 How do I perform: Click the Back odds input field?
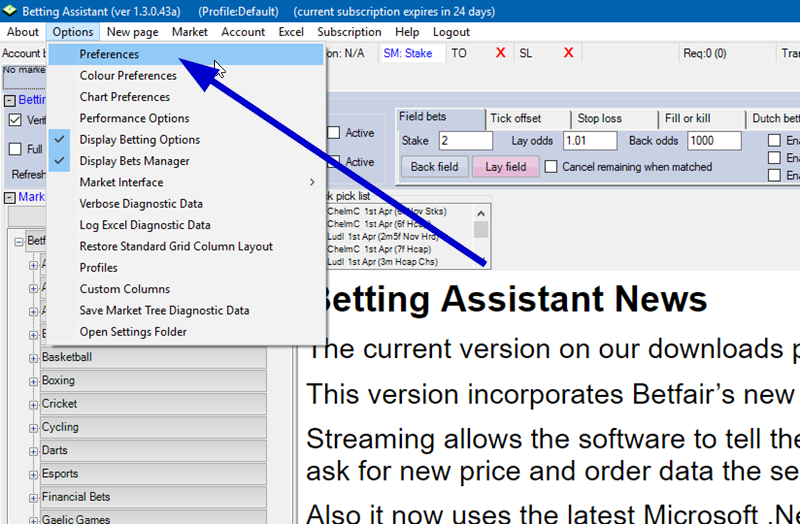tap(714, 141)
